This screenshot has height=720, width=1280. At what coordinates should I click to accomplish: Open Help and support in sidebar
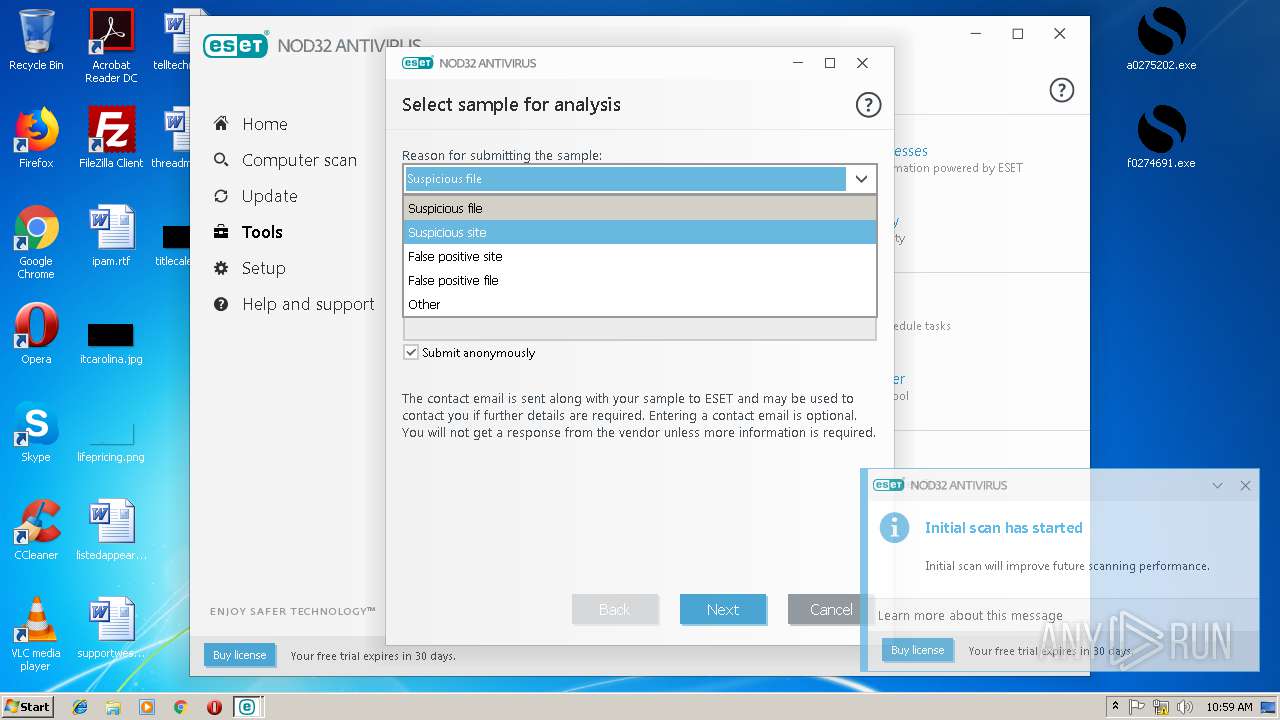[x=308, y=304]
